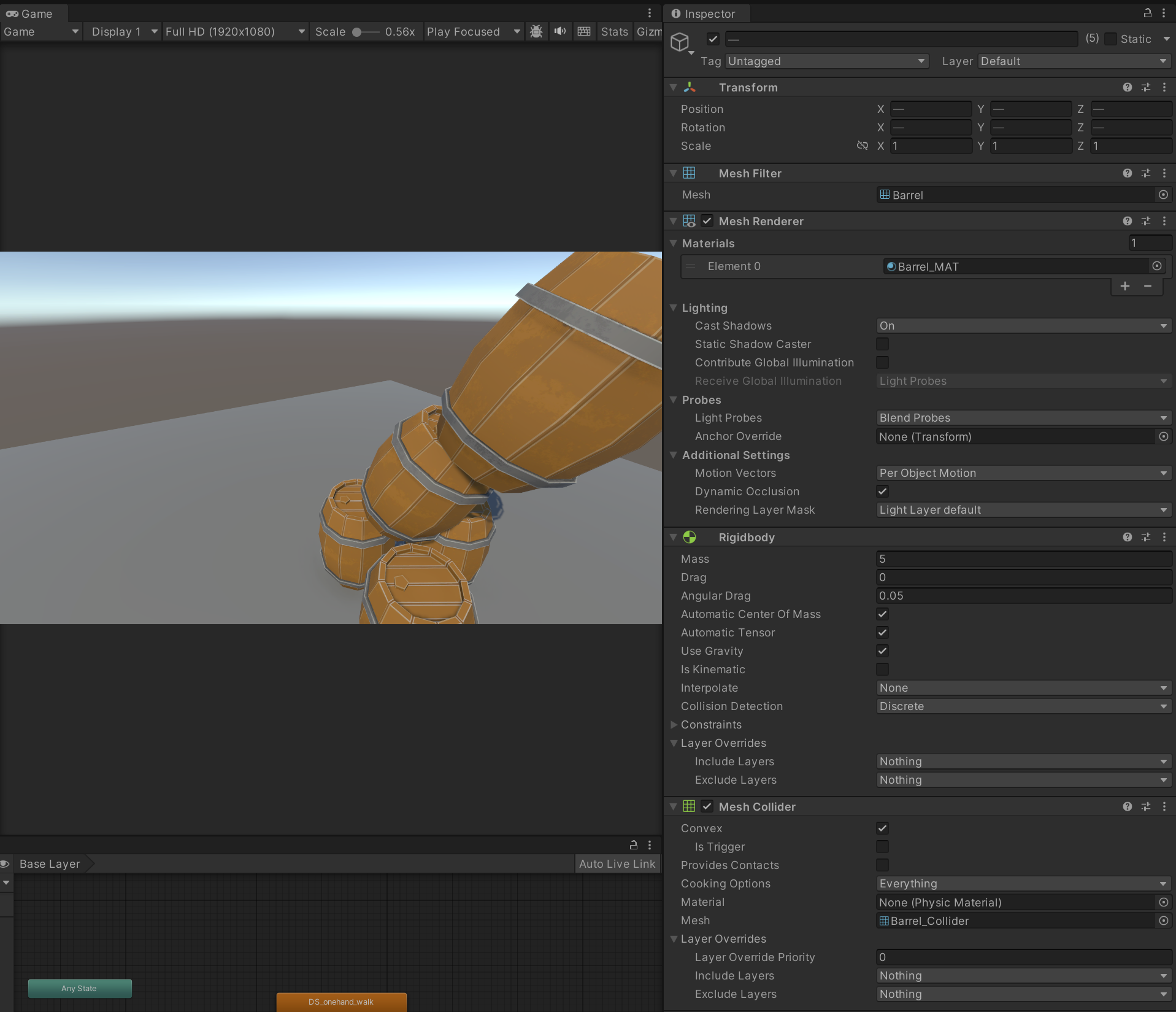Image resolution: width=1176 pixels, height=1012 pixels.
Task: Click the Rigidbody Mass input field
Action: coord(1023,559)
